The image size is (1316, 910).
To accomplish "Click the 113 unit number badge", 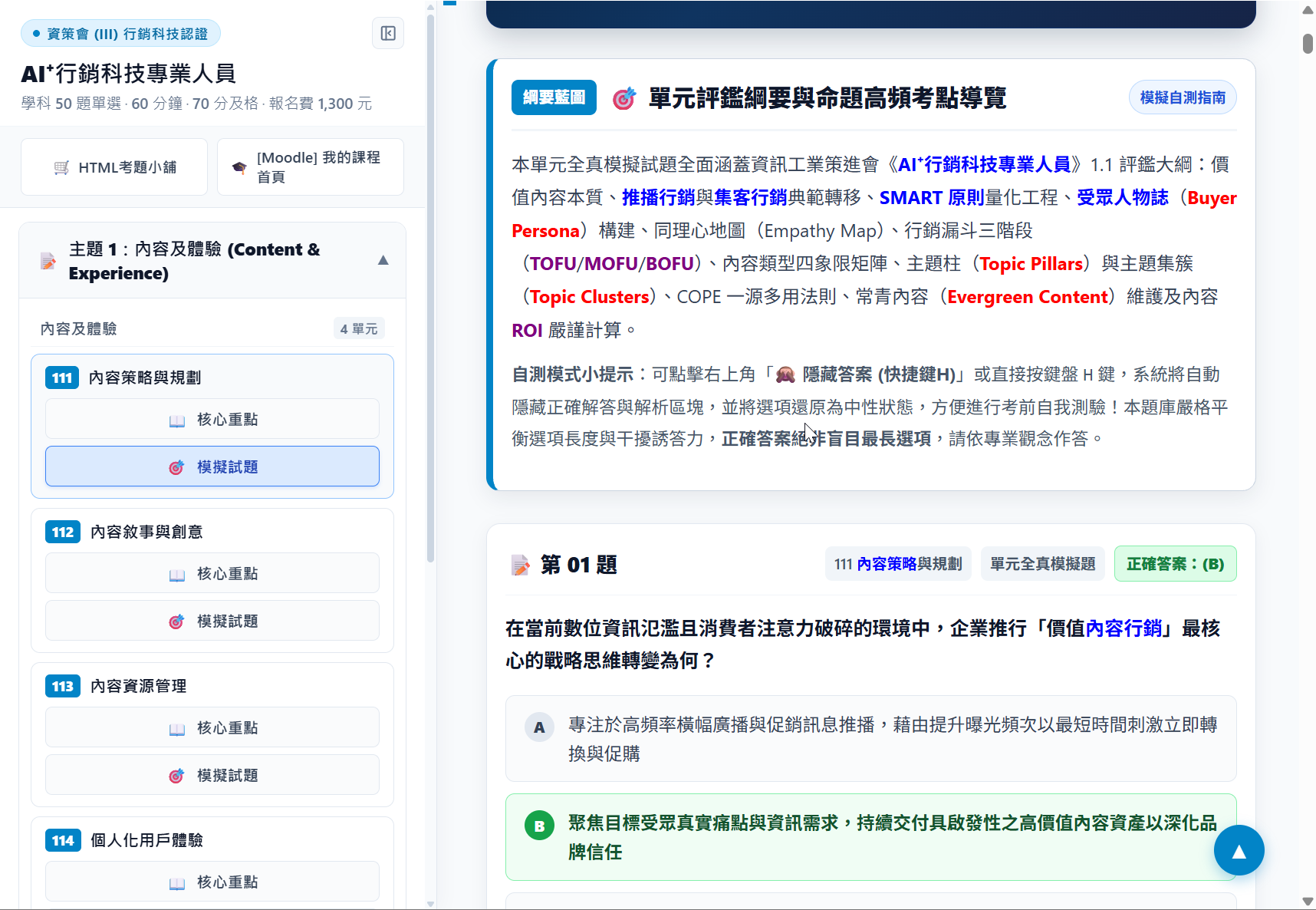I will pos(63,686).
